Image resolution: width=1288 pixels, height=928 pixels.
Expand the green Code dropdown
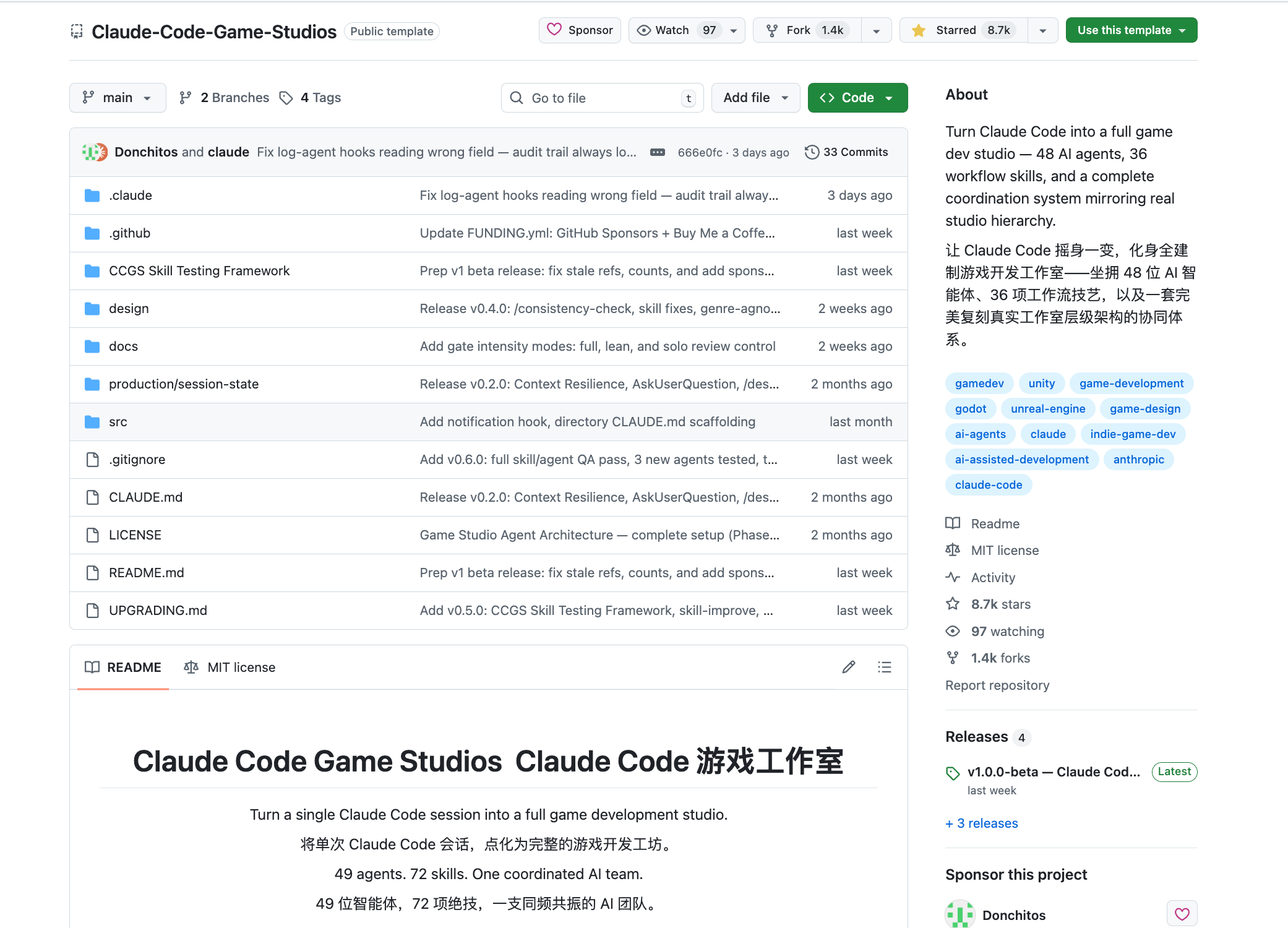point(857,98)
